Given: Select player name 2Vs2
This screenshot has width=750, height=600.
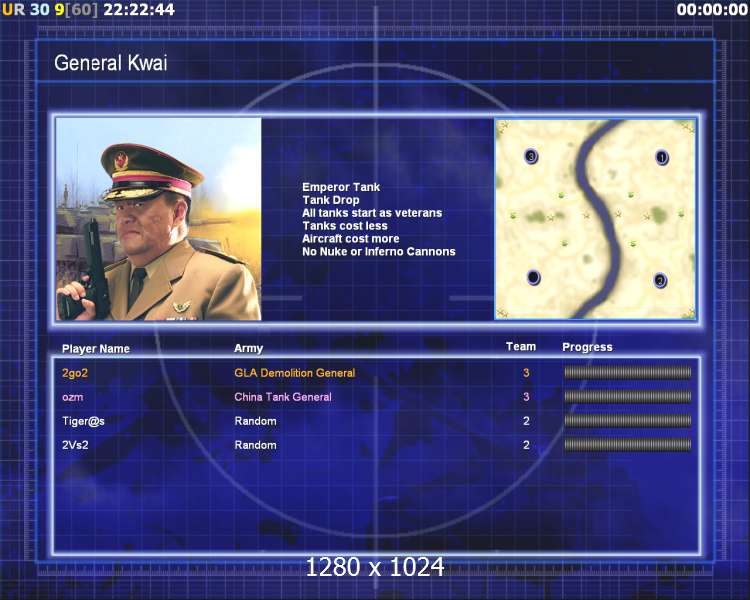Looking at the screenshot, I should pyautogui.click(x=75, y=445).
